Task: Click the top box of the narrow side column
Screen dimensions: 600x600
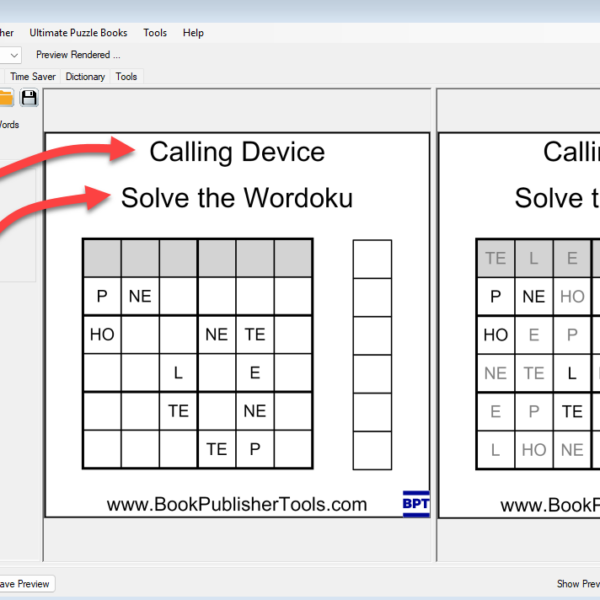Action: [372, 258]
